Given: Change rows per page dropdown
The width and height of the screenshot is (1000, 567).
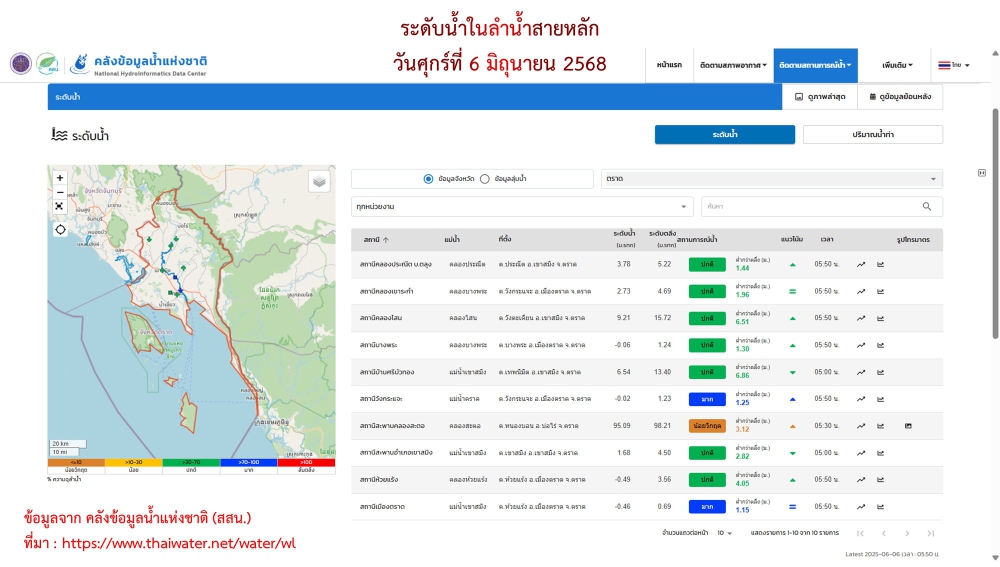Looking at the screenshot, I should 724,533.
